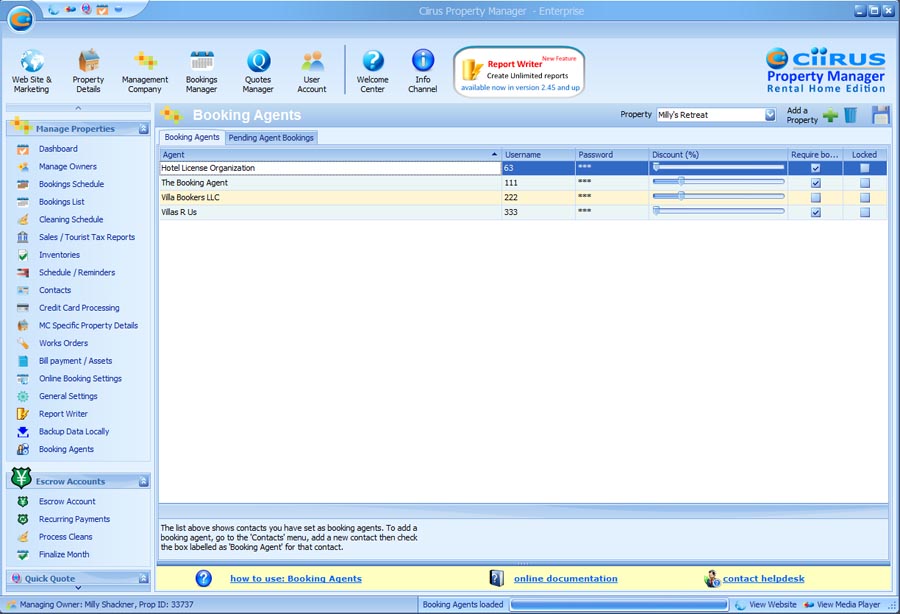Click the sidebar scroll-up arrow
Viewport: 900px width, 614px height.
79,108
